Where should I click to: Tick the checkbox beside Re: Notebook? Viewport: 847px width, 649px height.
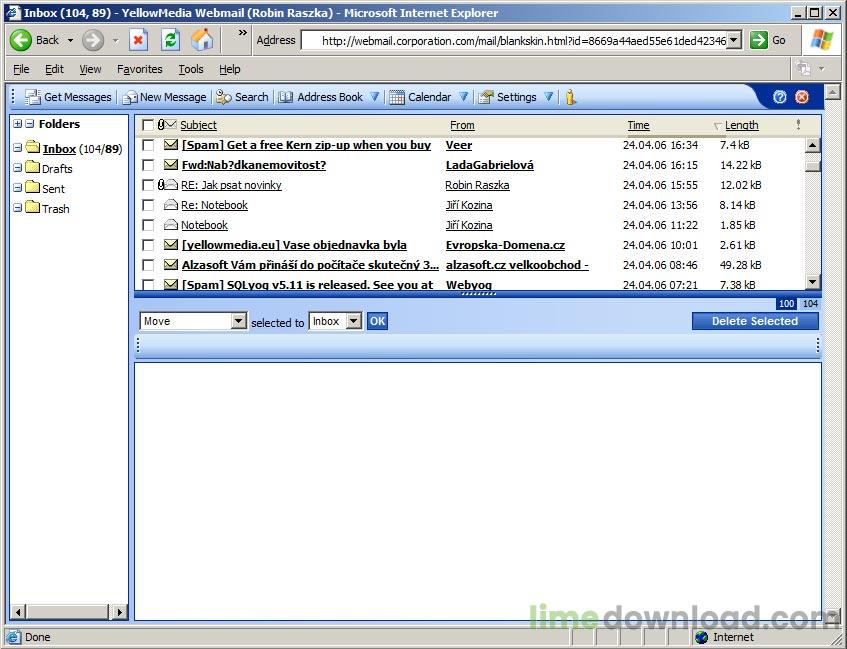[147, 205]
